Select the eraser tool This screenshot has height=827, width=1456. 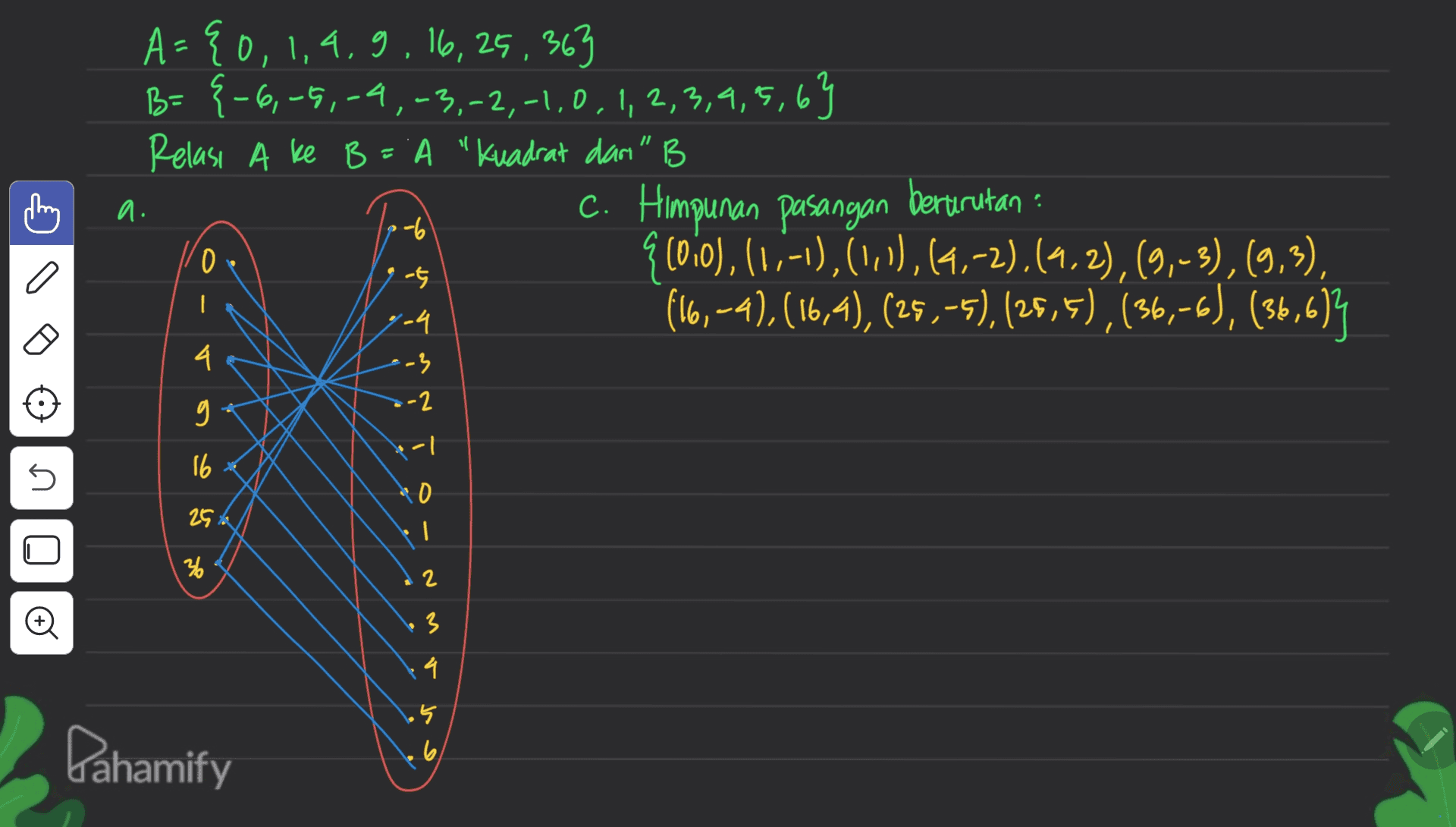pos(42,339)
